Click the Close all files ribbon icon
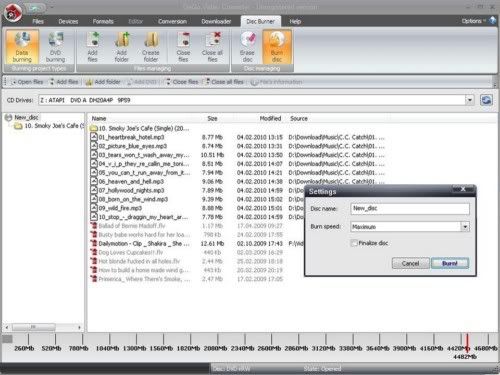This screenshot has width=500, height=375. pos(212,47)
